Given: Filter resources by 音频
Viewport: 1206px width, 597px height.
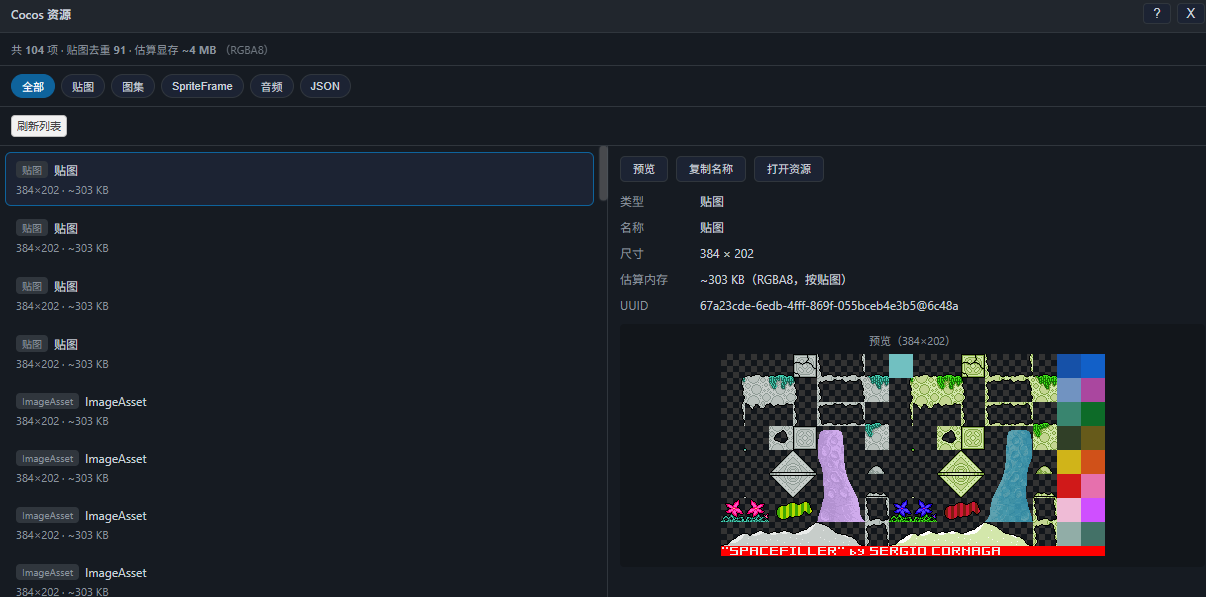Looking at the screenshot, I should tap(271, 87).
